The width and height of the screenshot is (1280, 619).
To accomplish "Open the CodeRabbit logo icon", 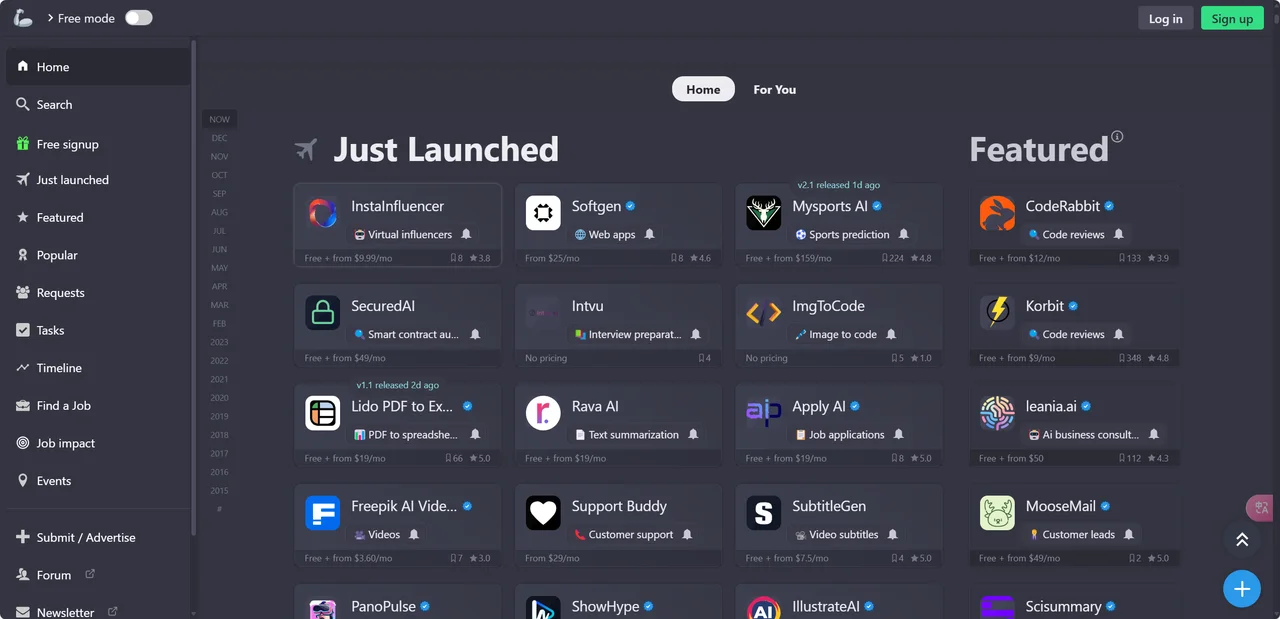I will pyautogui.click(x=997, y=213).
